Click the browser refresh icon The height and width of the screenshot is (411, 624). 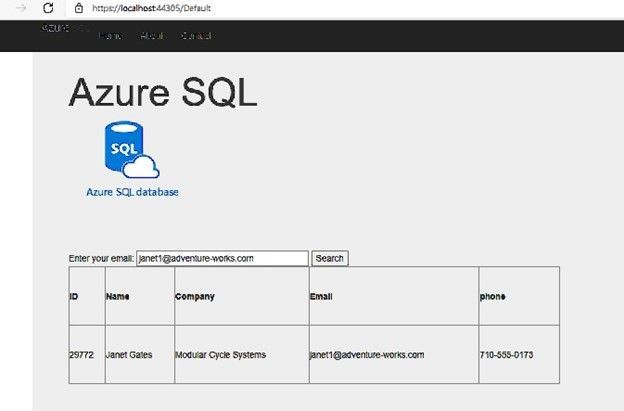[x=48, y=8]
